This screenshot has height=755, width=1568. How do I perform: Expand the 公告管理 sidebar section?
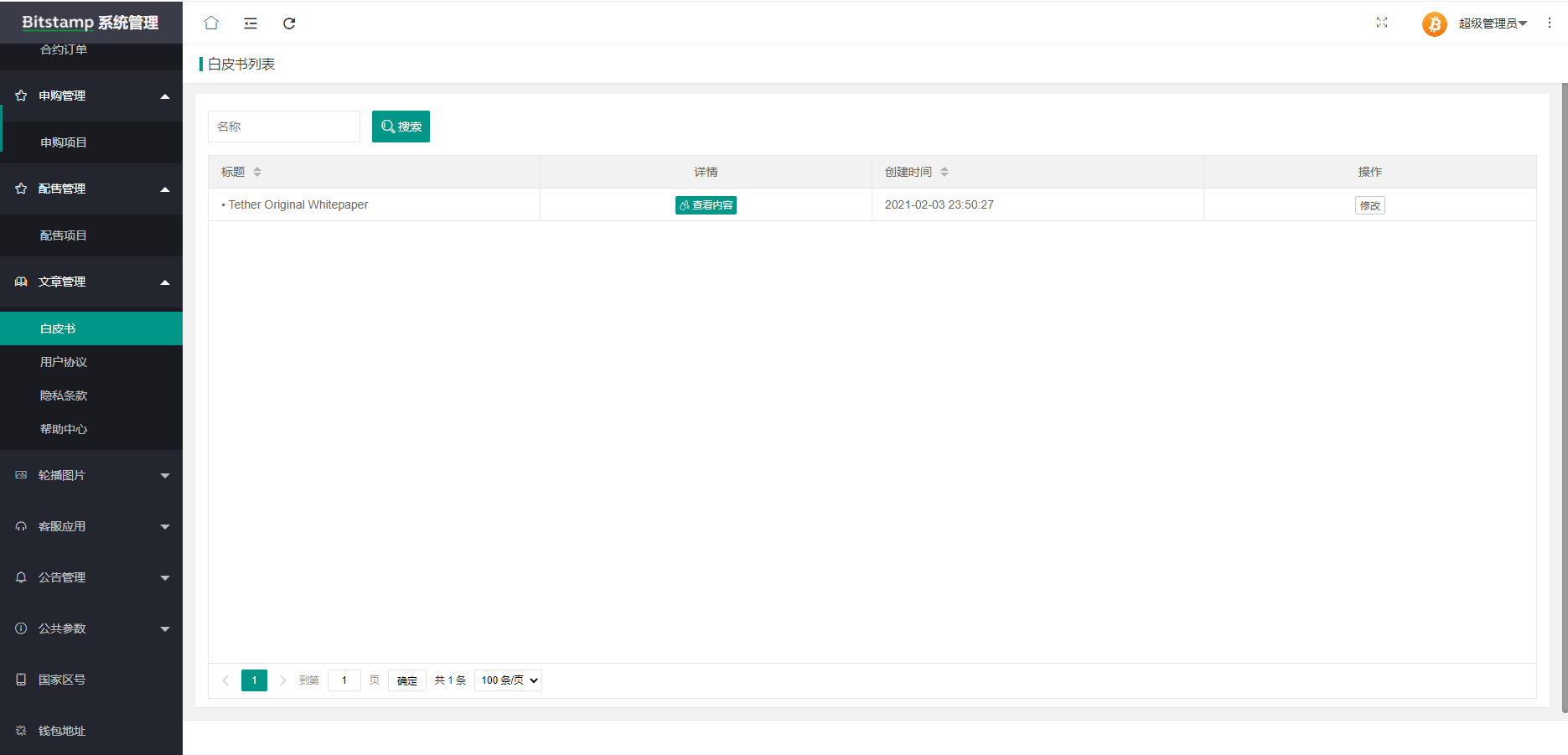click(91, 577)
